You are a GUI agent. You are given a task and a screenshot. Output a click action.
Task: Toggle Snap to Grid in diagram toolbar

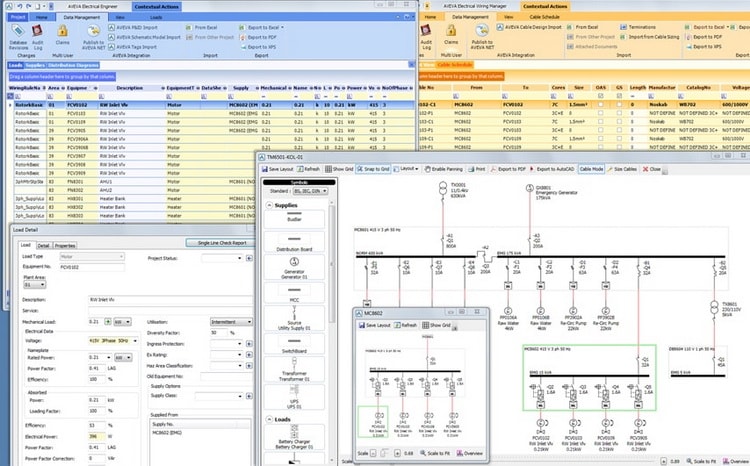[x=373, y=169]
